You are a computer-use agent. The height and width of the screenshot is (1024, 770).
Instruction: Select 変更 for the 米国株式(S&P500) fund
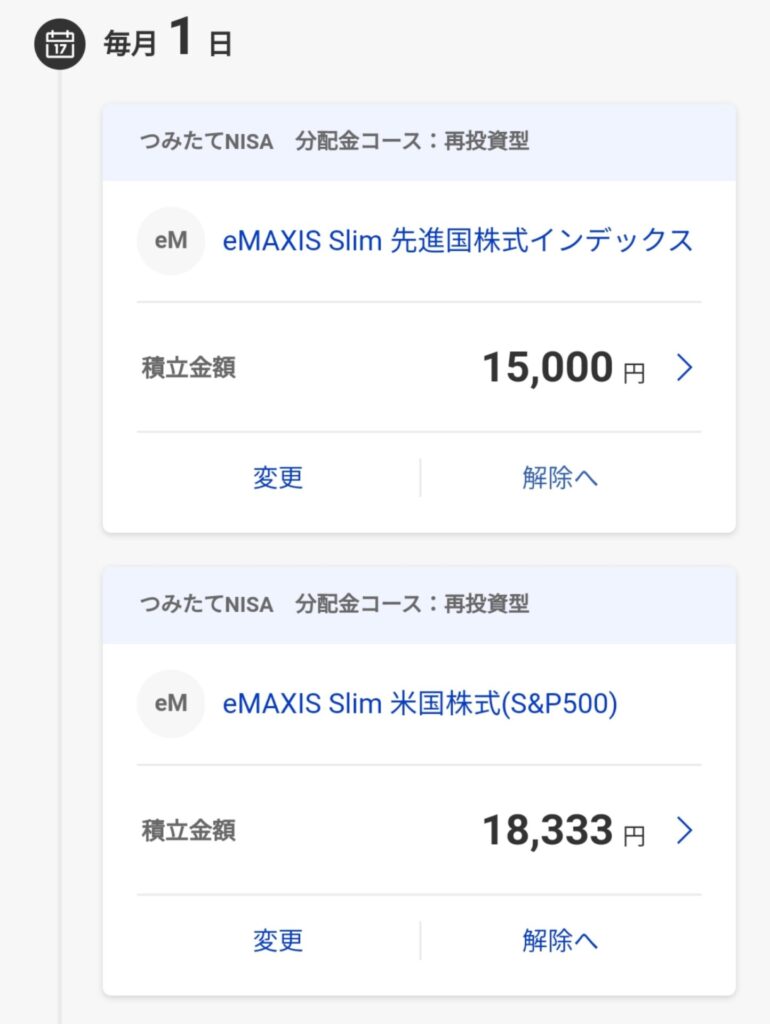278,941
